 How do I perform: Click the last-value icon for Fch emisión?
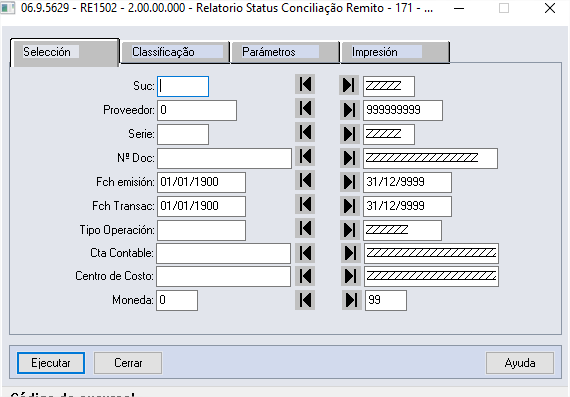pyautogui.click(x=350, y=182)
